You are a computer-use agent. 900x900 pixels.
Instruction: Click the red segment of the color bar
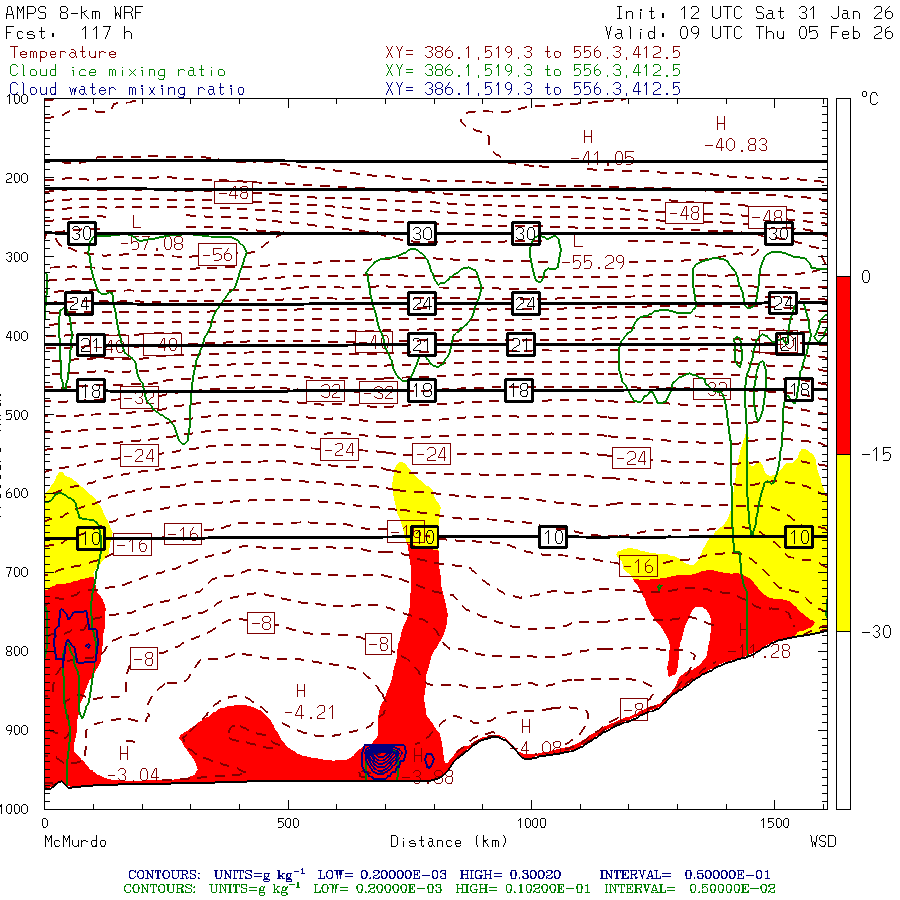tap(843, 365)
